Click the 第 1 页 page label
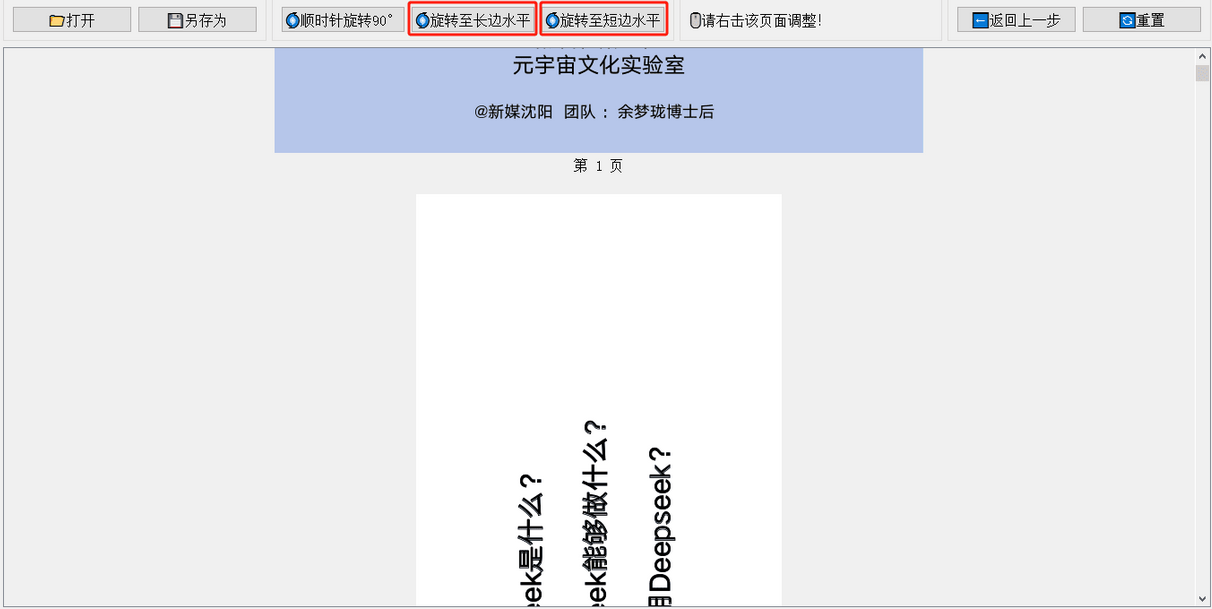 tap(598, 166)
